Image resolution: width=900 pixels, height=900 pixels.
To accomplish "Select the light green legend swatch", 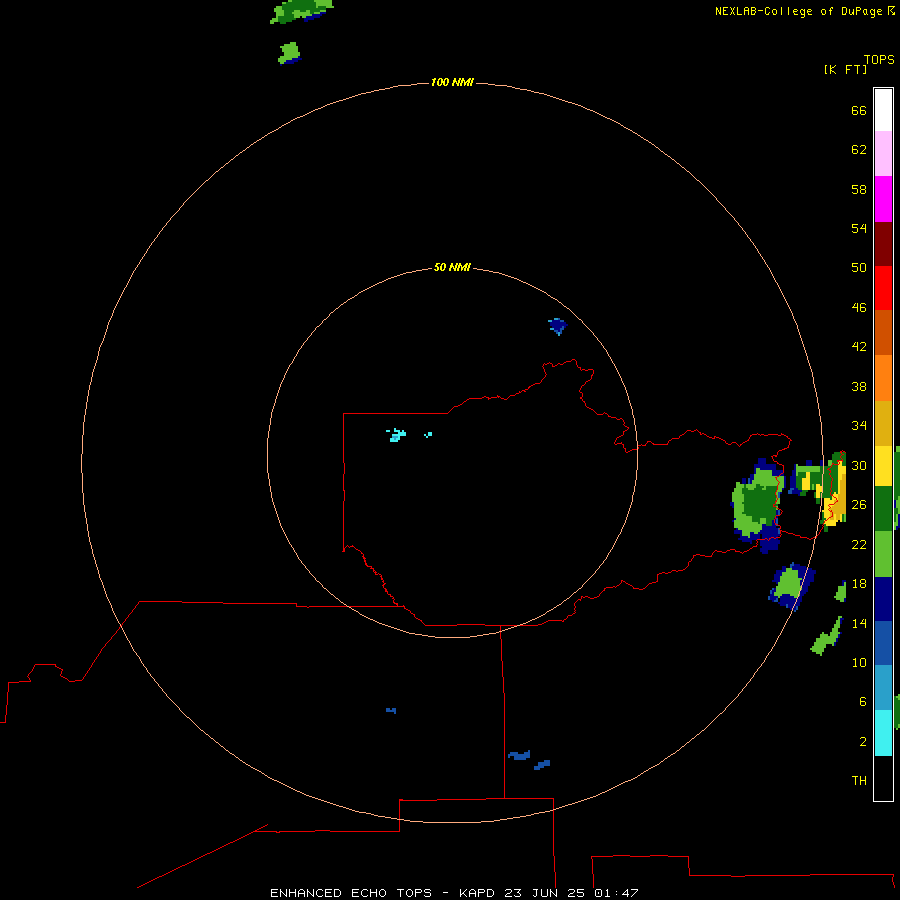I will [883, 554].
